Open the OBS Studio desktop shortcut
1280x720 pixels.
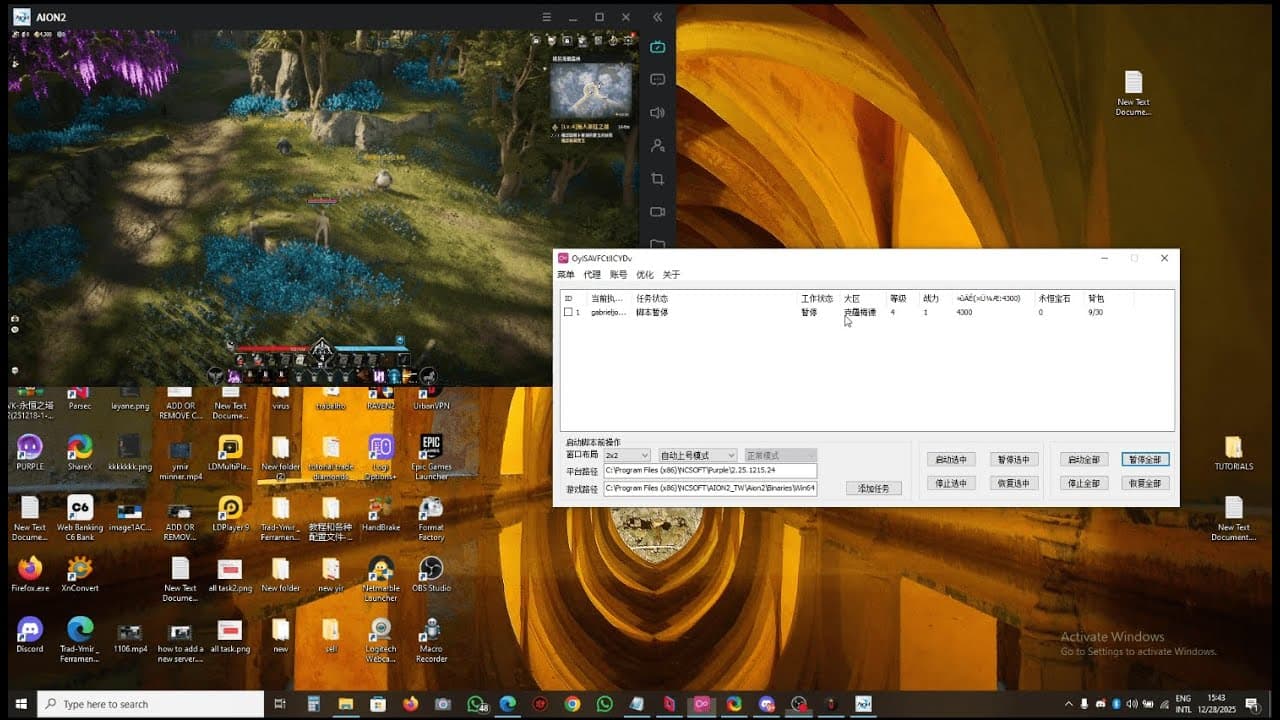click(431, 574)
